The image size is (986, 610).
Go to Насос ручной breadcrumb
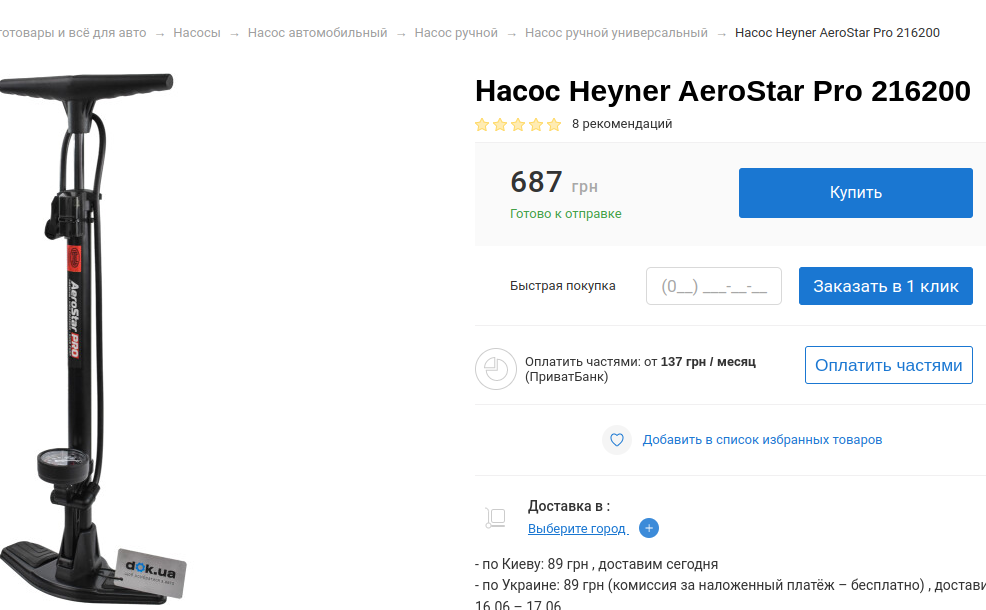456,33
